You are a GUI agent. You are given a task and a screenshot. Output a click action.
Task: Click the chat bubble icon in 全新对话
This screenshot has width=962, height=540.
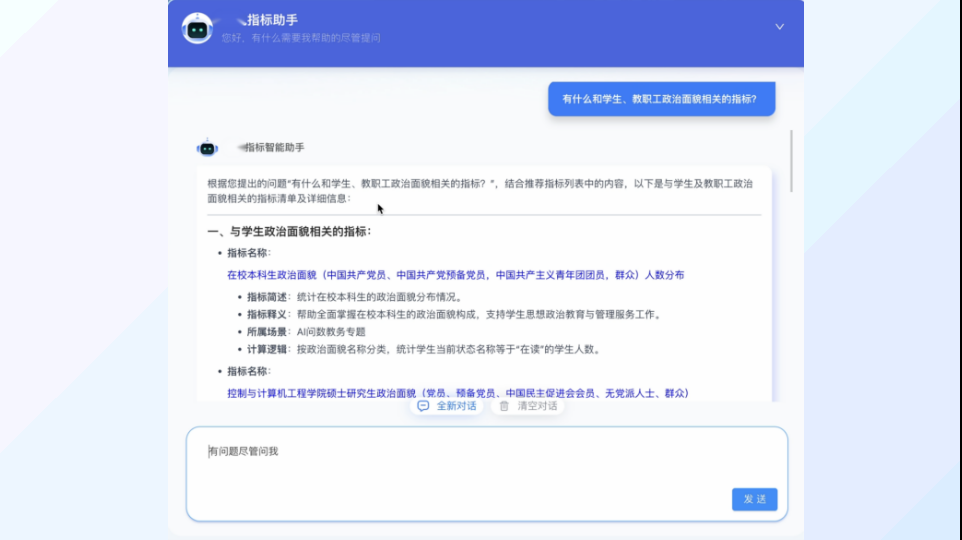click(x=423, y=406)
